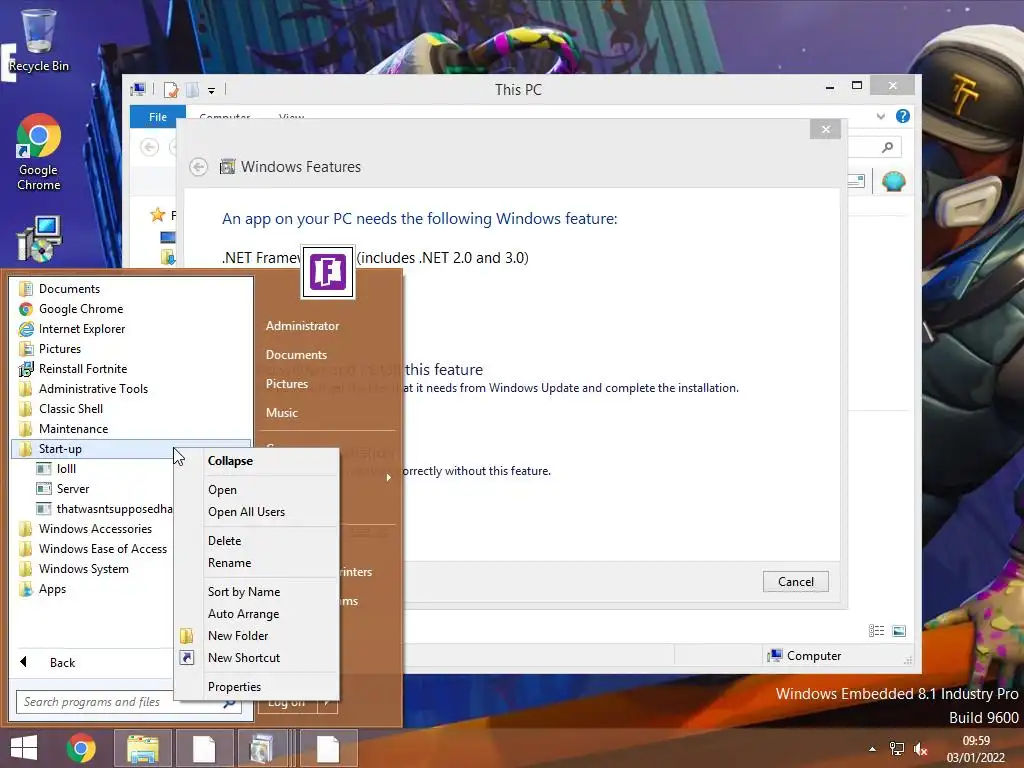Expand Maintenance folder
The height and width of the screenshot is (768, 1024).
pyautogui.click(x=132, y=428)
